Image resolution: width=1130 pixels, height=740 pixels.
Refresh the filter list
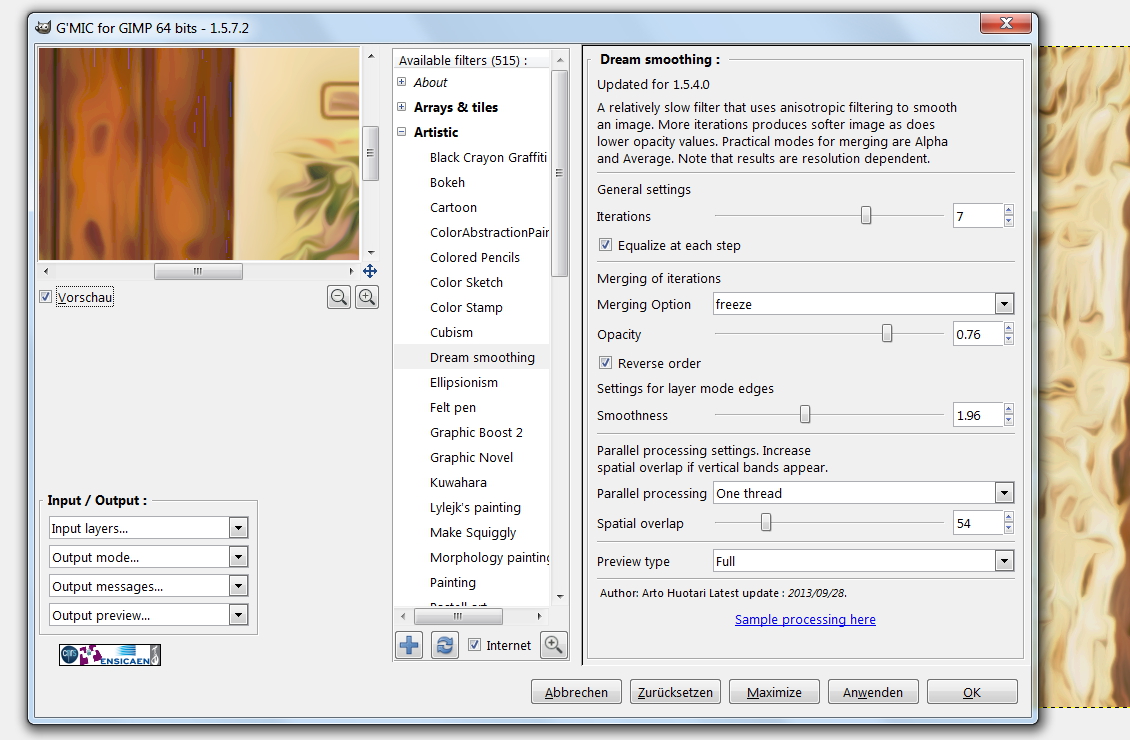click(445, 645)
